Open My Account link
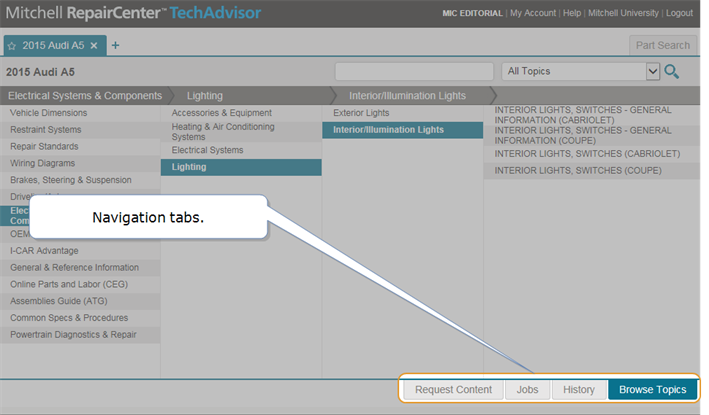 point(533,13)
